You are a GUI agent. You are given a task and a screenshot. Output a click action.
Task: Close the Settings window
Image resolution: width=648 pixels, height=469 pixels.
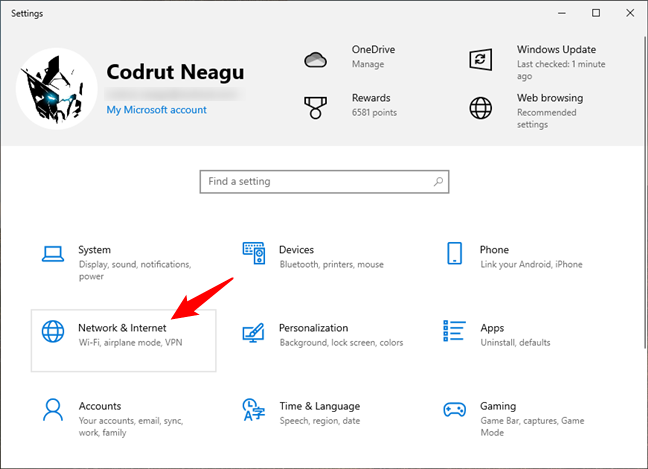(630, 13)
